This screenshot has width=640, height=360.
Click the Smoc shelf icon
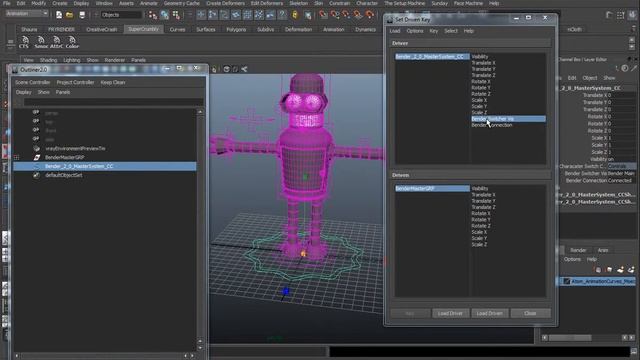(x=41, y=42)
